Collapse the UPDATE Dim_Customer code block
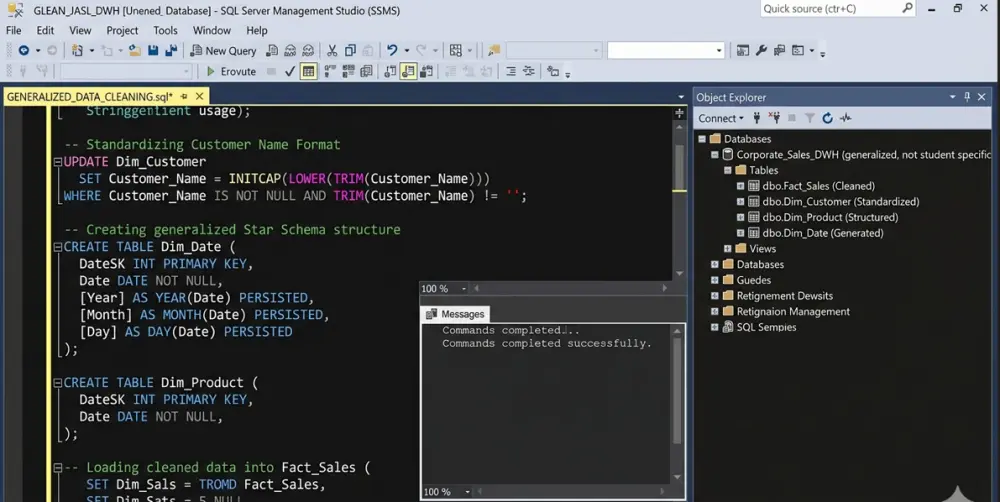Screen dimensions: 1000x502 tap(58, 162)
